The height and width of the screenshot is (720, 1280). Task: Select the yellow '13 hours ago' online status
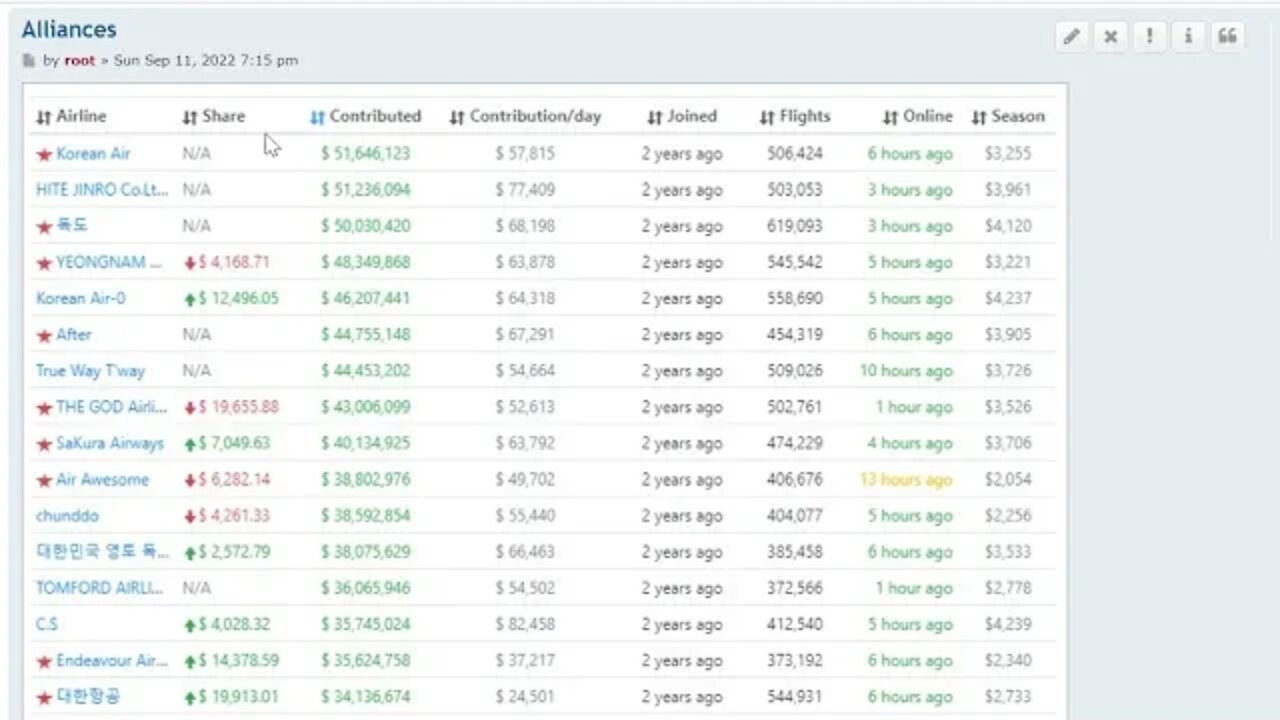[x=906, y=480]
